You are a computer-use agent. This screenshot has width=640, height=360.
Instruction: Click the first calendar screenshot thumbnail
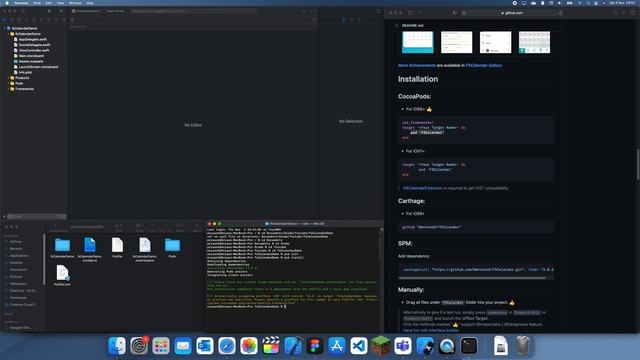(x=418, y=42)
